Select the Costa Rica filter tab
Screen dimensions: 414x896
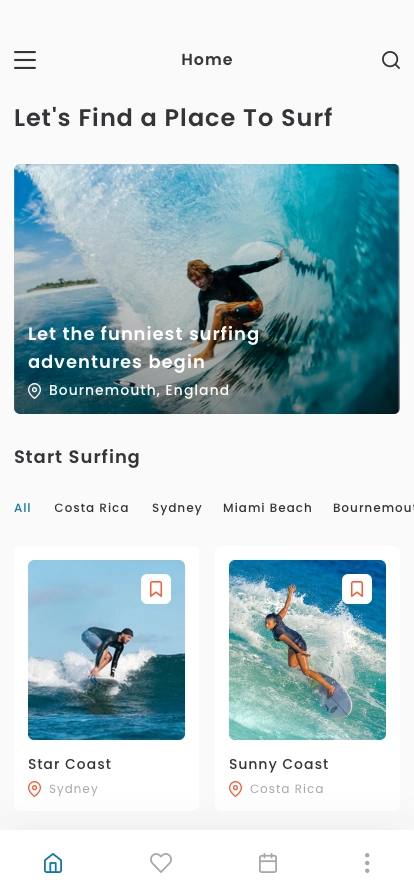[91, 508]
